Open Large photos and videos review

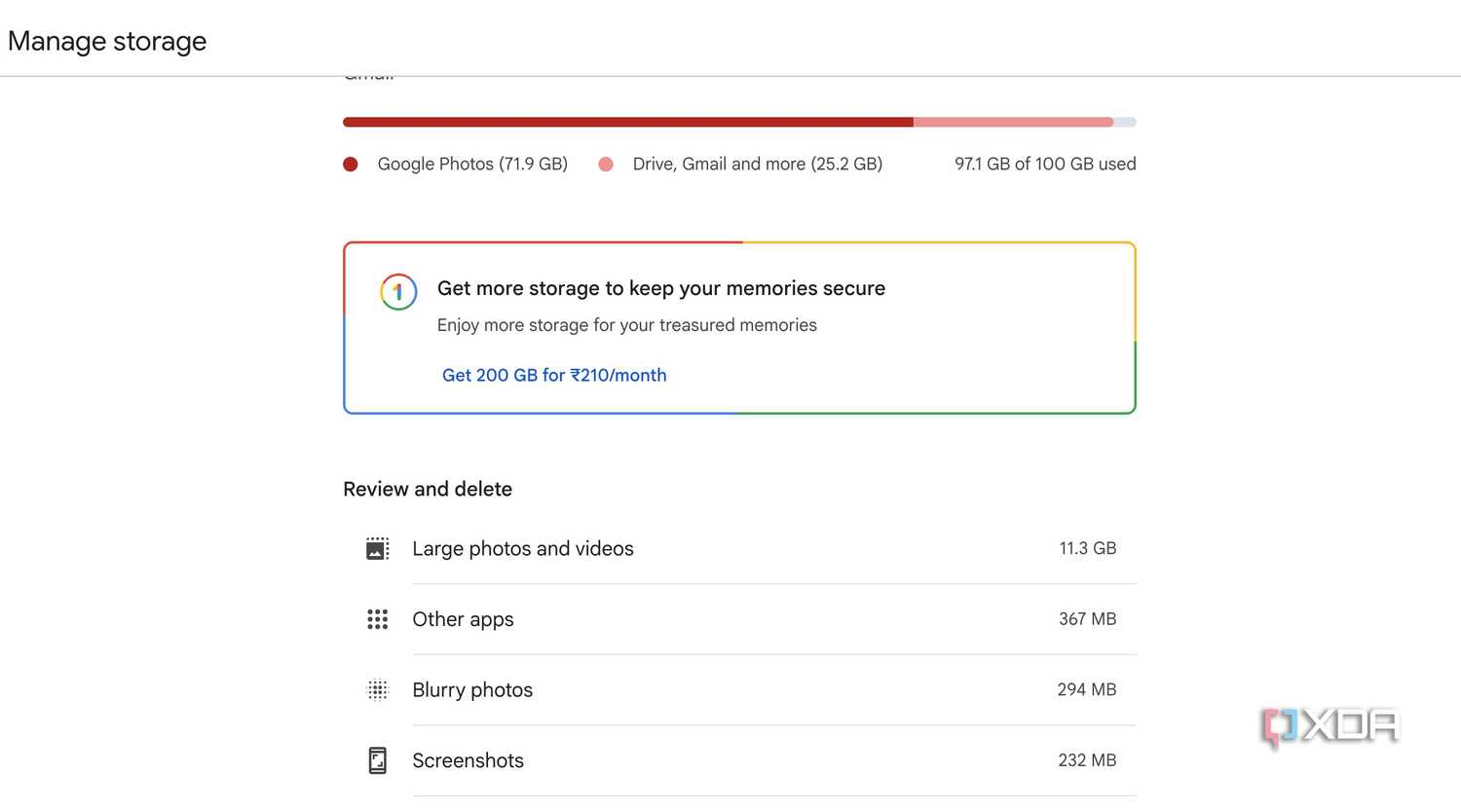740,549
